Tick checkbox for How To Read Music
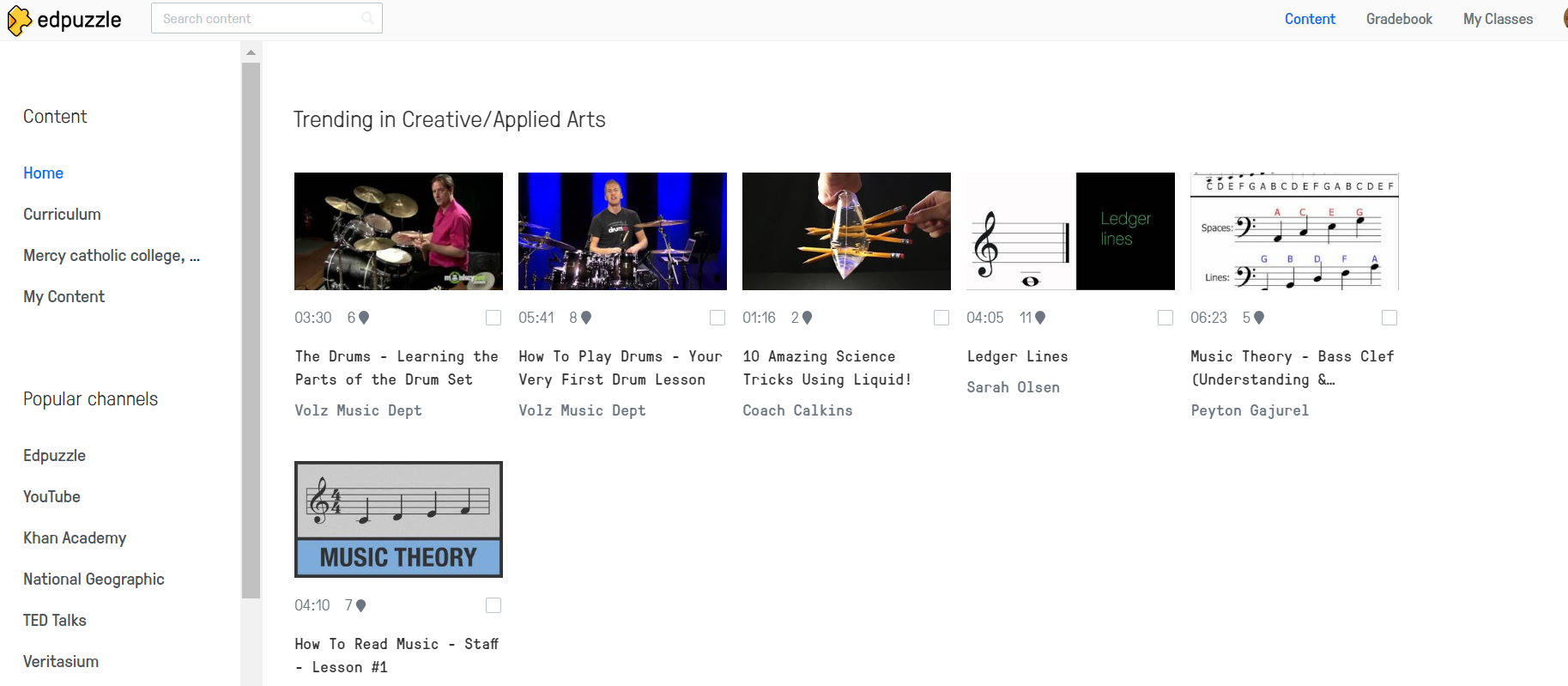The height and width of the screenshot is (686, 1568). coord(493,605)
